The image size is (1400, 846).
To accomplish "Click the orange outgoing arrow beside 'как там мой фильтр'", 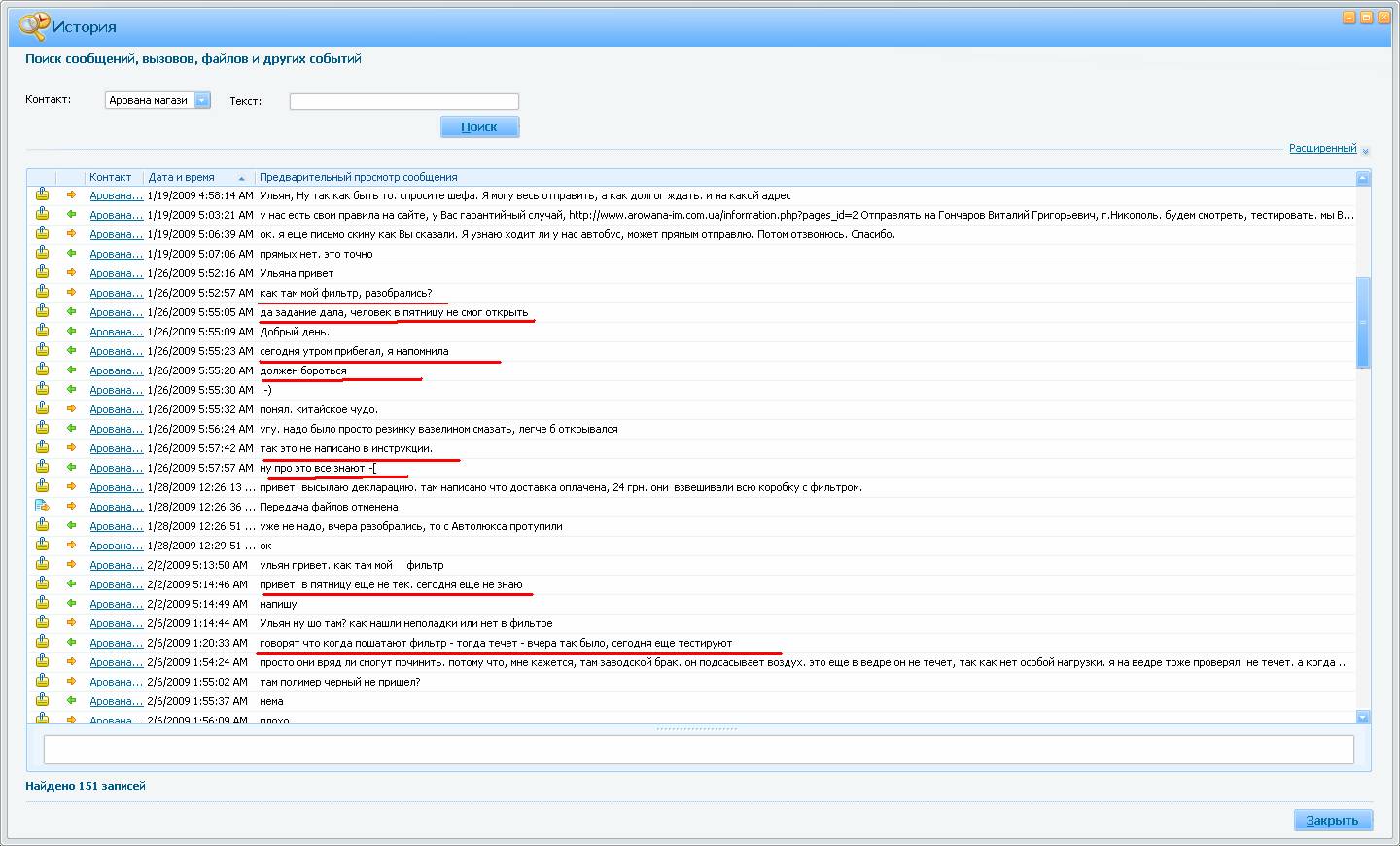I will (x=71, y=292).
